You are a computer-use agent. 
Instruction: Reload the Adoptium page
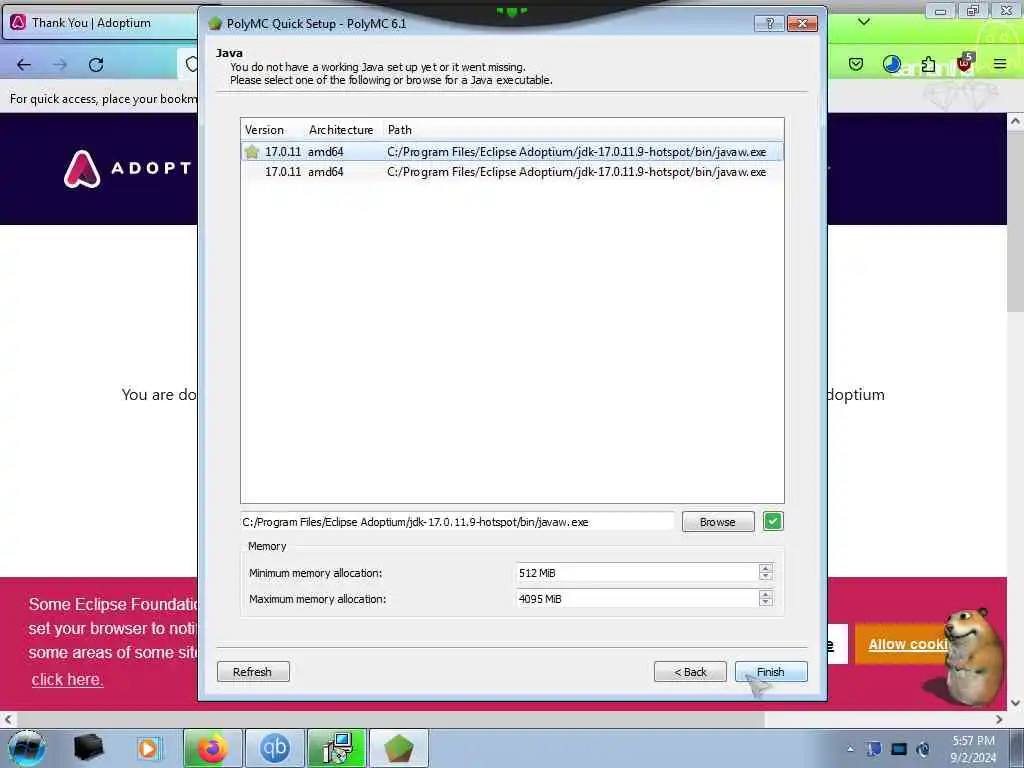pyautogui.click(x=96, y=65)
